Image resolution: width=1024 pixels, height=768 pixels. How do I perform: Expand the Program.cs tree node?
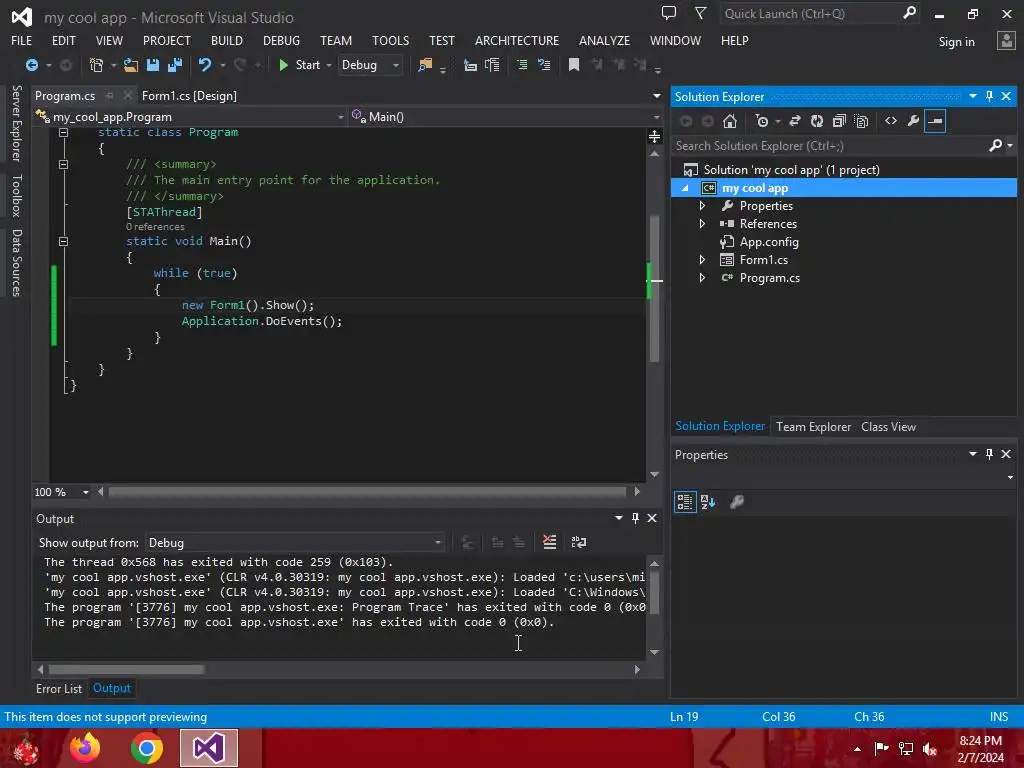click(702, 278)
